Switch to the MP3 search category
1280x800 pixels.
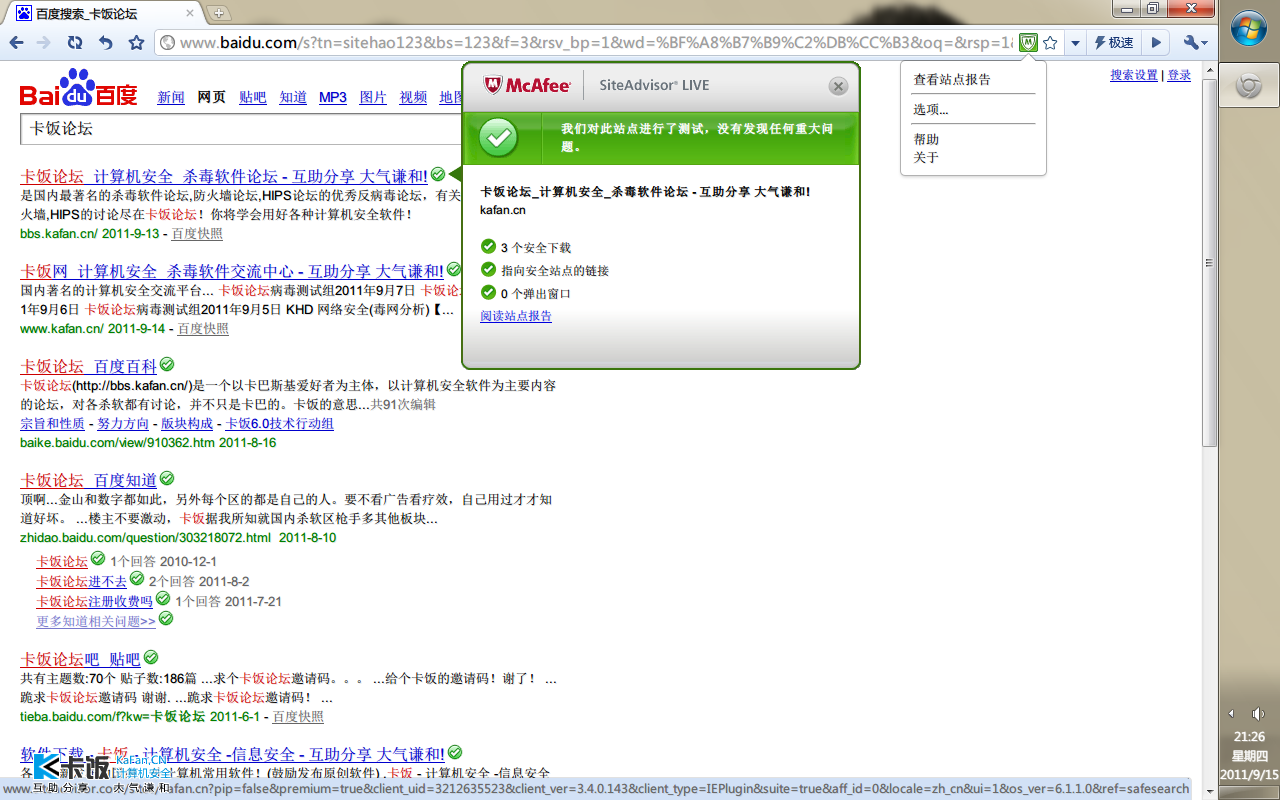333,97
